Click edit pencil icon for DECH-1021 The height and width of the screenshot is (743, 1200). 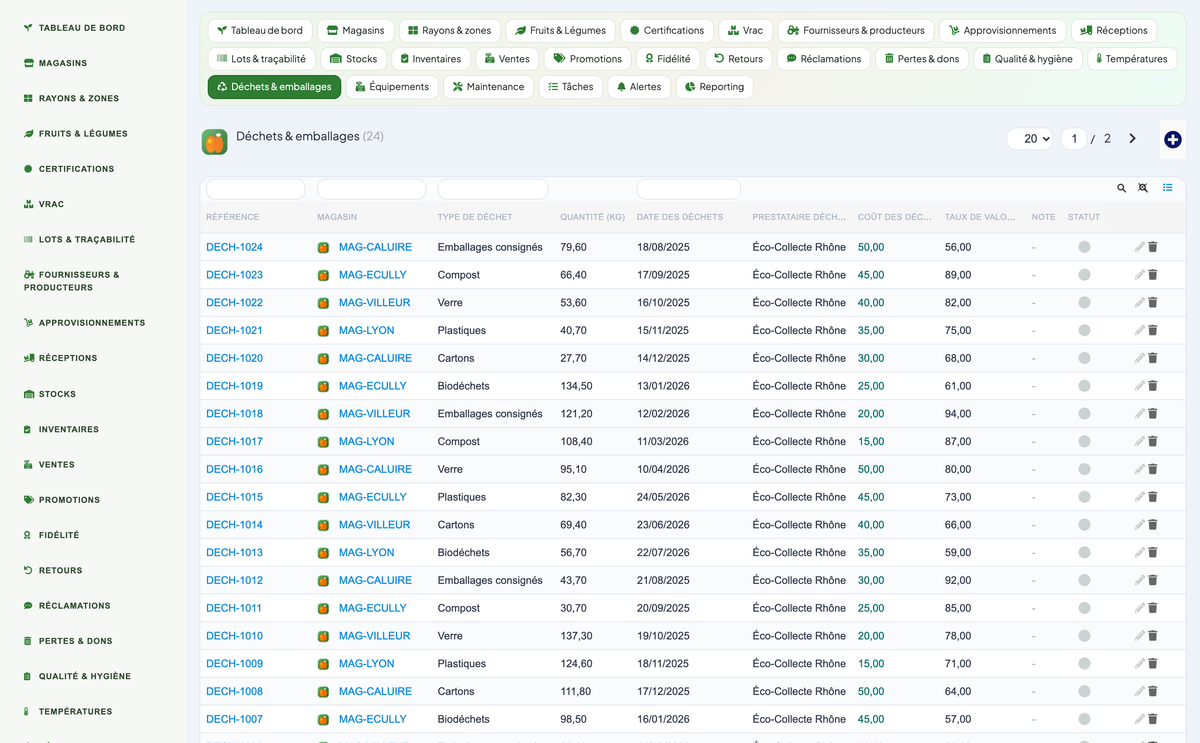click(x=1139, y=330)
